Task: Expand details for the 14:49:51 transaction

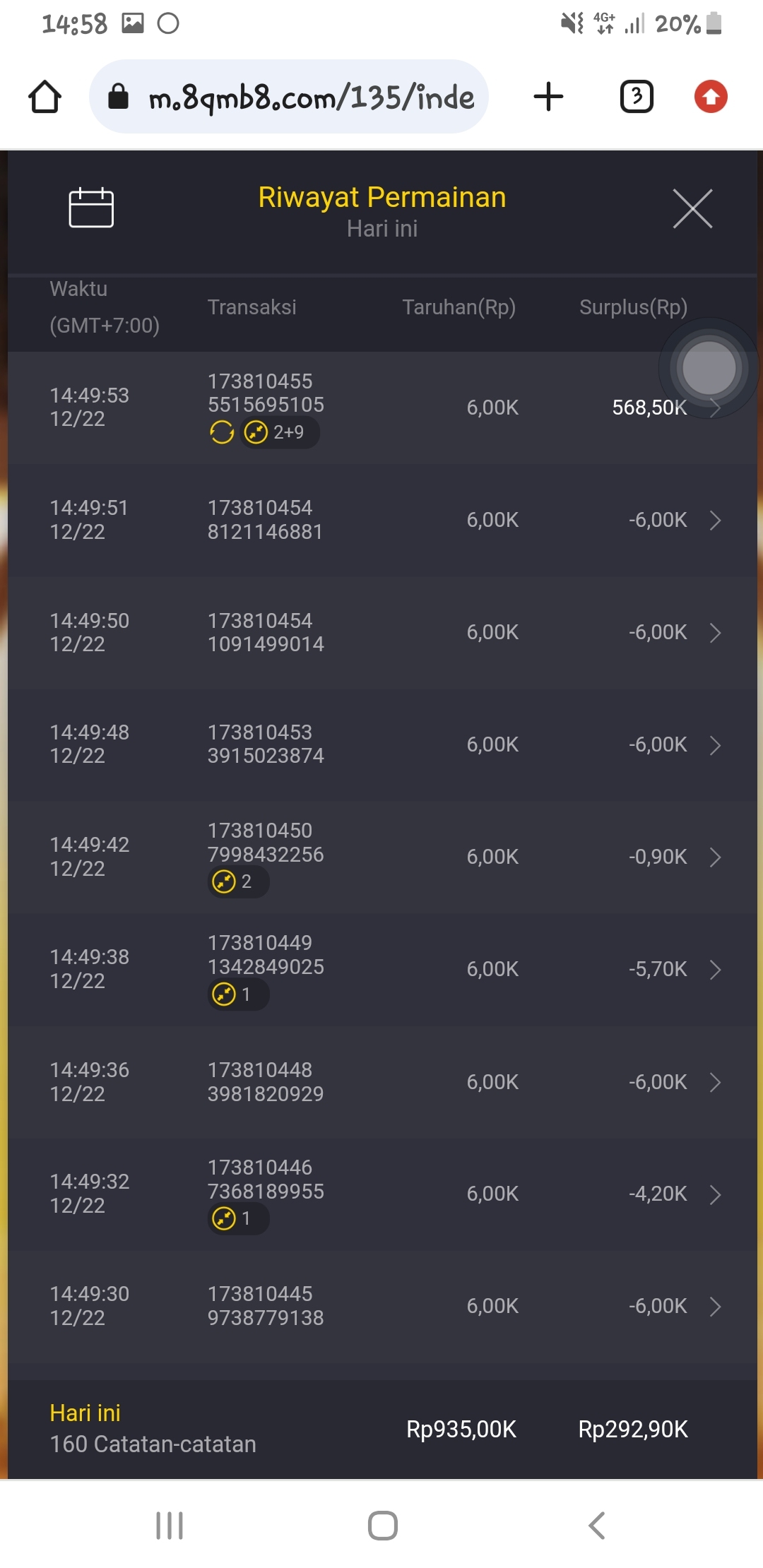Action: tap(715, 521)
